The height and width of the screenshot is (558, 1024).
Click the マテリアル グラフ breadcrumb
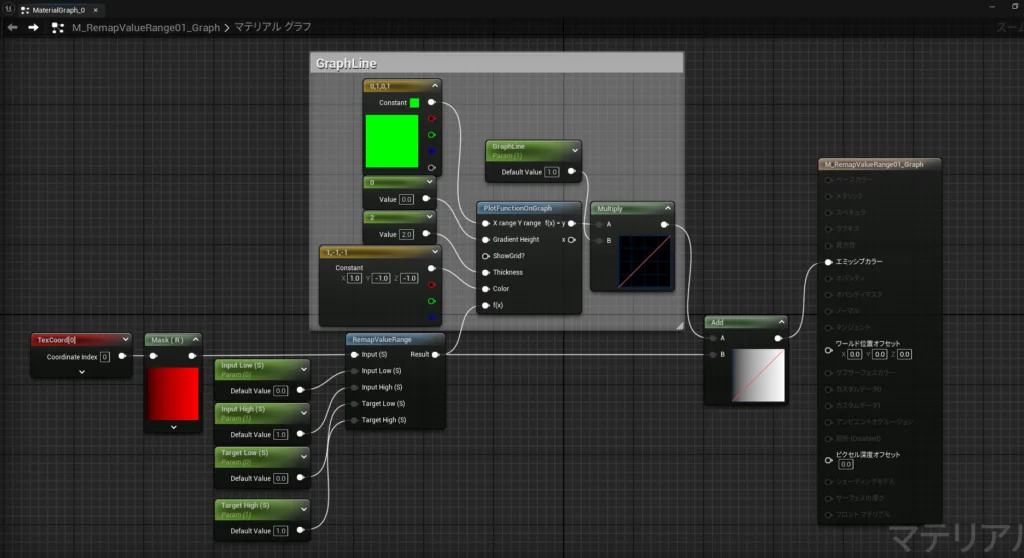click(x=274, y=28)
